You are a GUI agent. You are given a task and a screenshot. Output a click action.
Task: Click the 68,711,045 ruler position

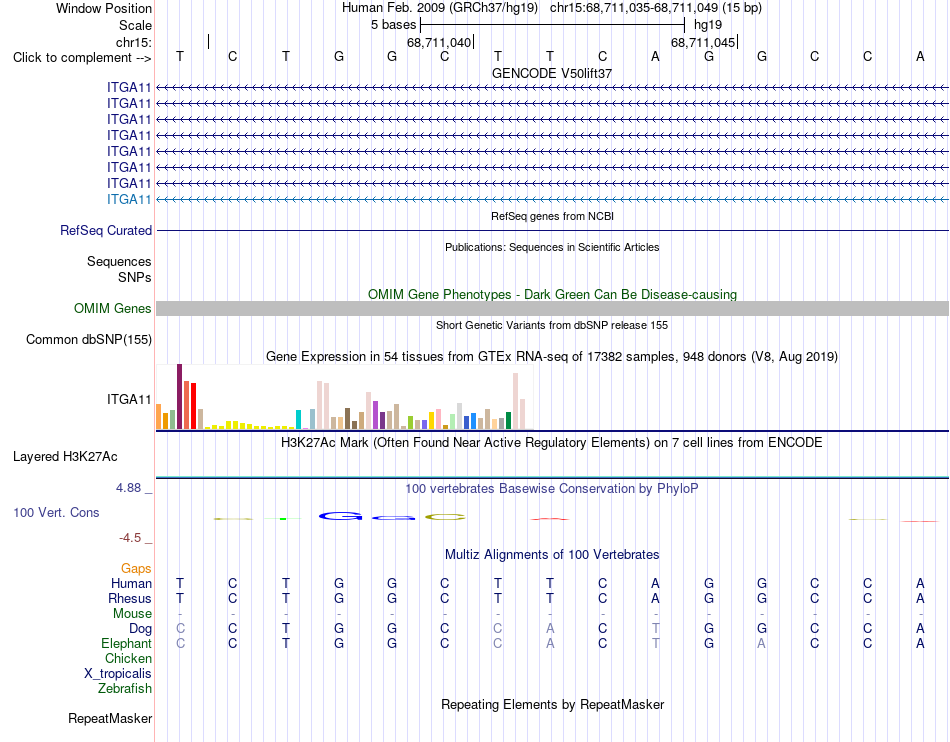click(703, 42)
